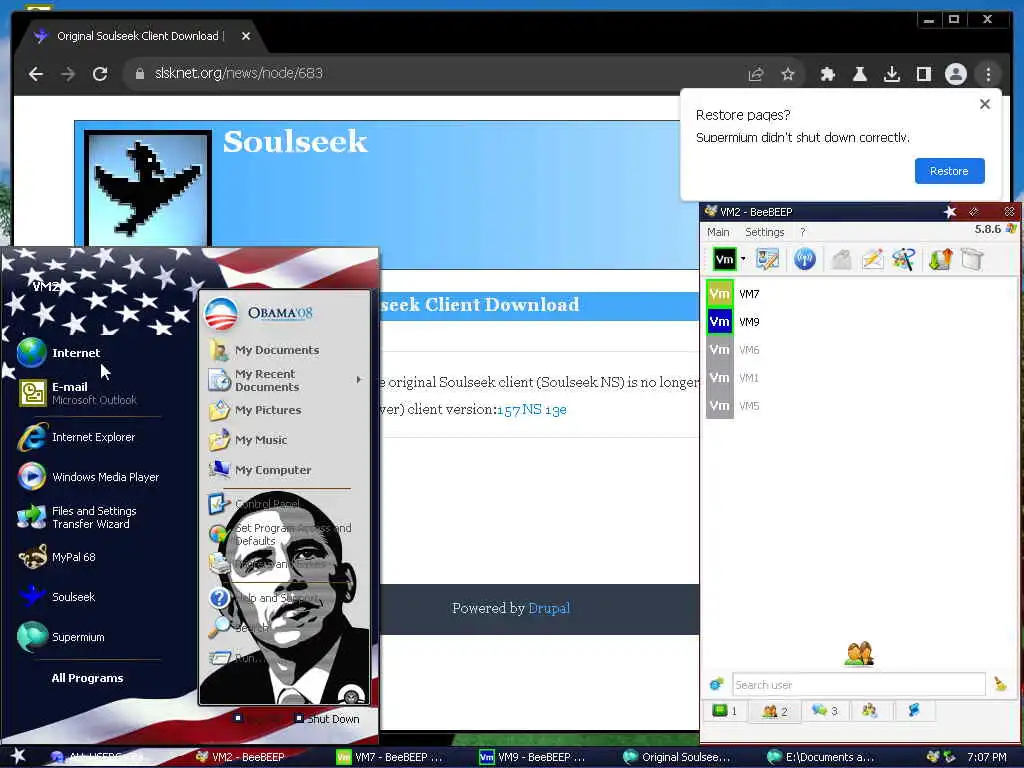
Task: Click the blue broadcast network icon in BeeBEEP
Action: (805, 259)
